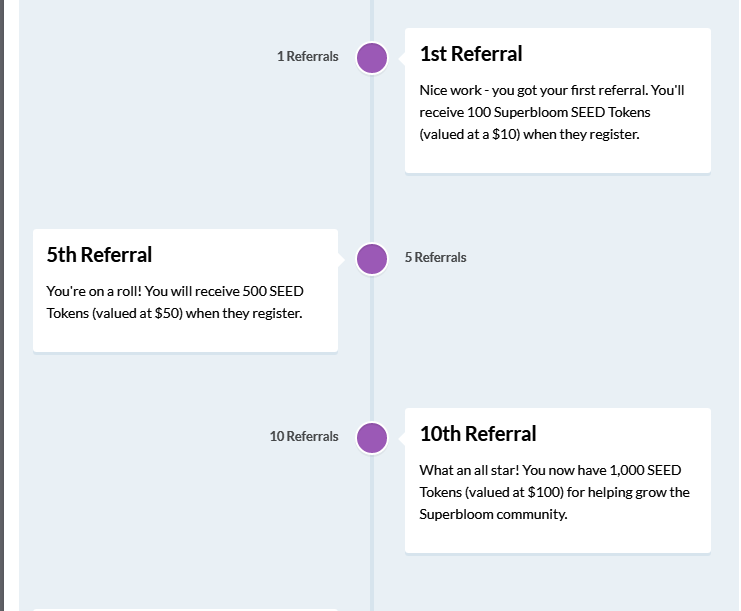Click the '5th Referral' card heading
Image resolution: width=741 pixels, height=611 pixels.
(99, 255)
